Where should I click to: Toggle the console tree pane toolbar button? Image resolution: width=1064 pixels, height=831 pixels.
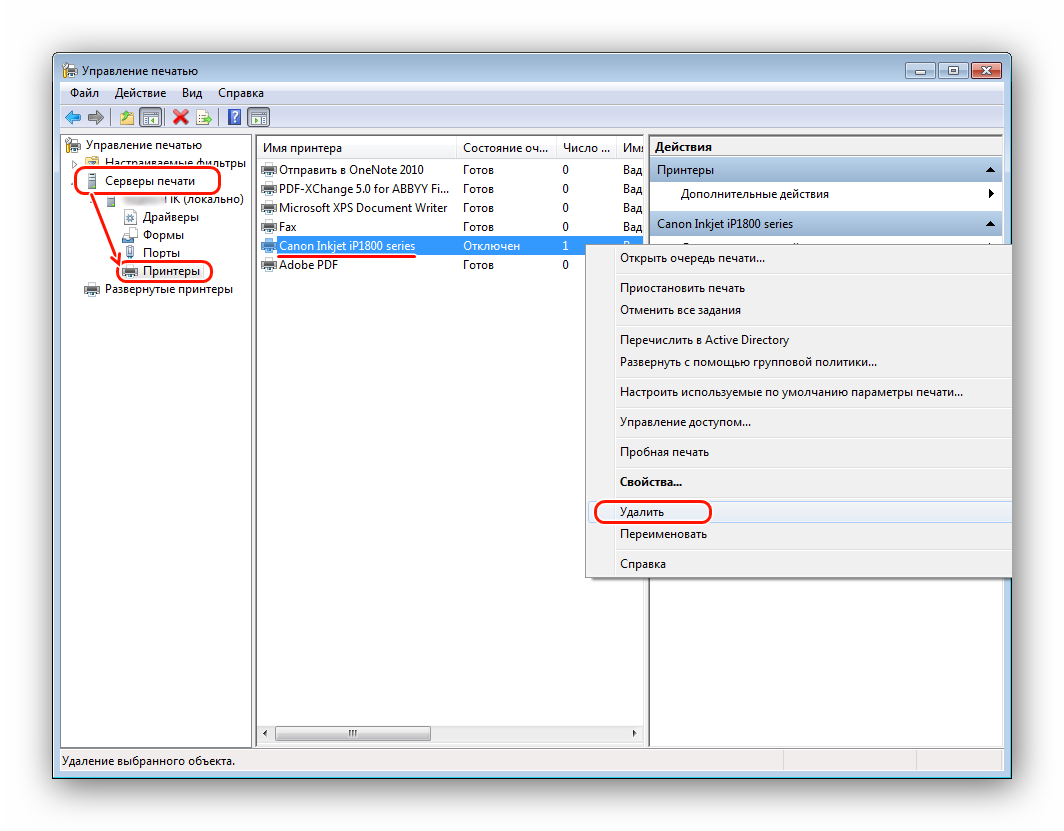point(150,117)
